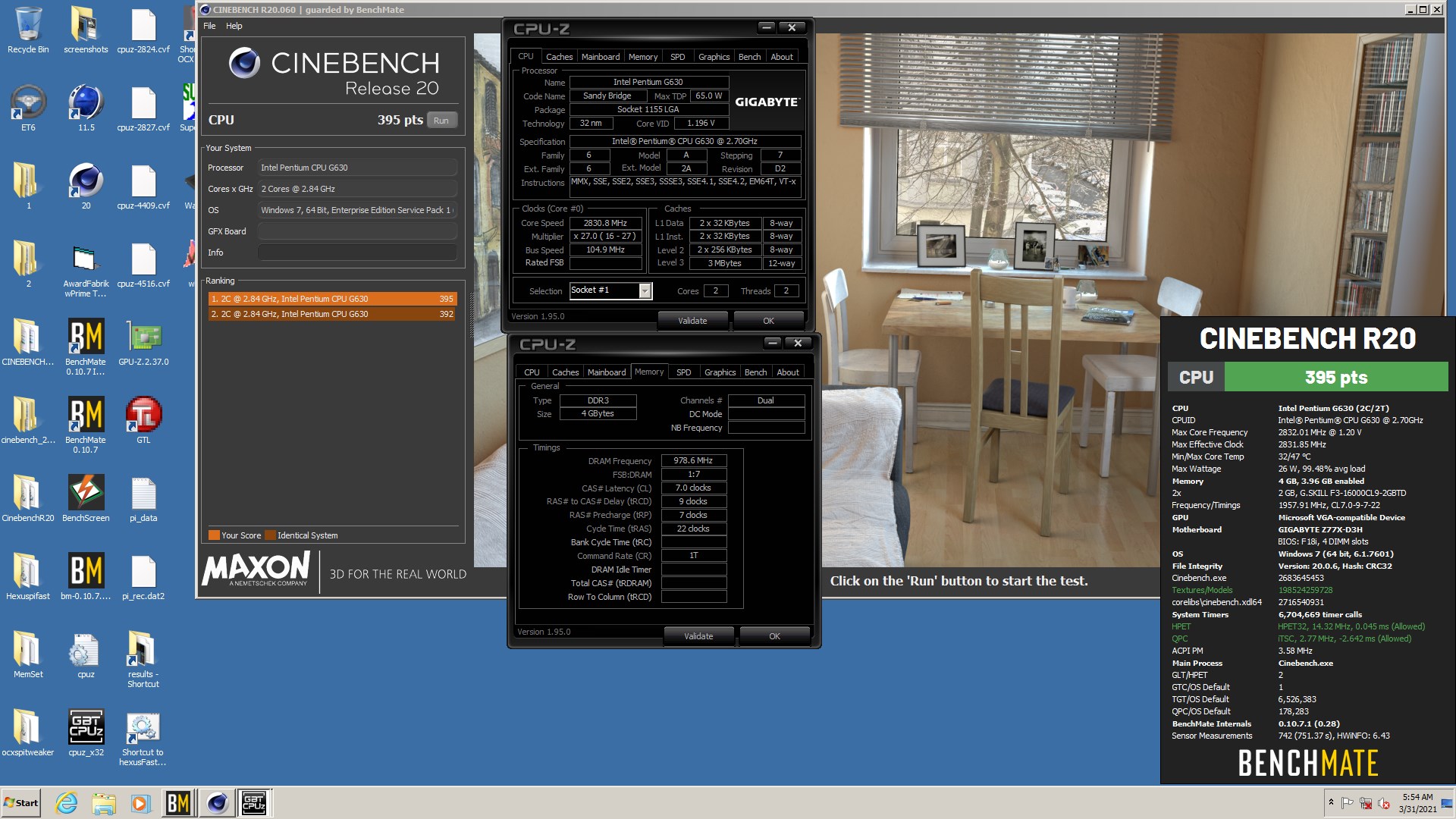The image size is (1456, 819).
Task: Open the Help menu in Cinebench
Action: [x=234, y=26]
